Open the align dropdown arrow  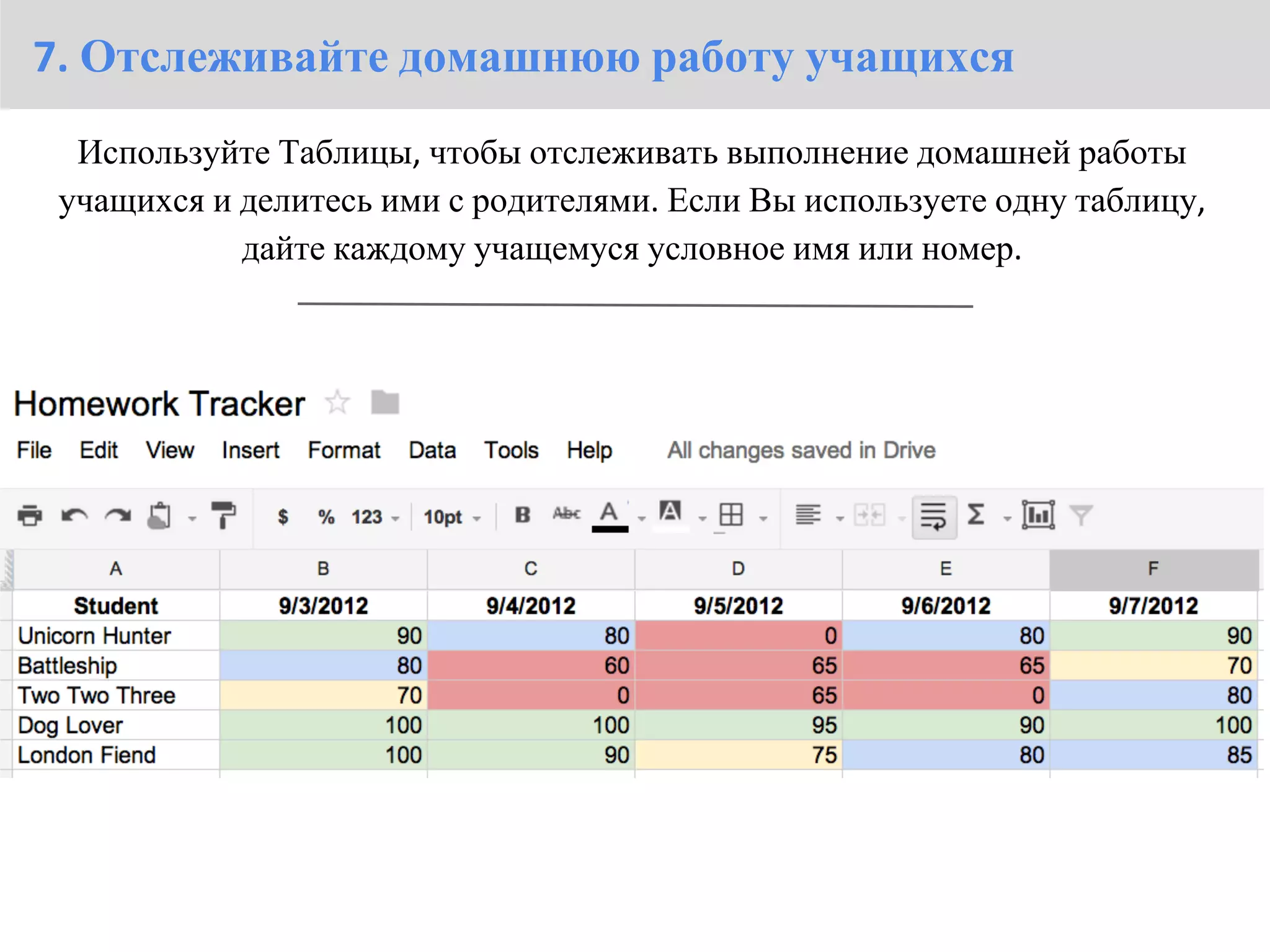click(840, 518)
